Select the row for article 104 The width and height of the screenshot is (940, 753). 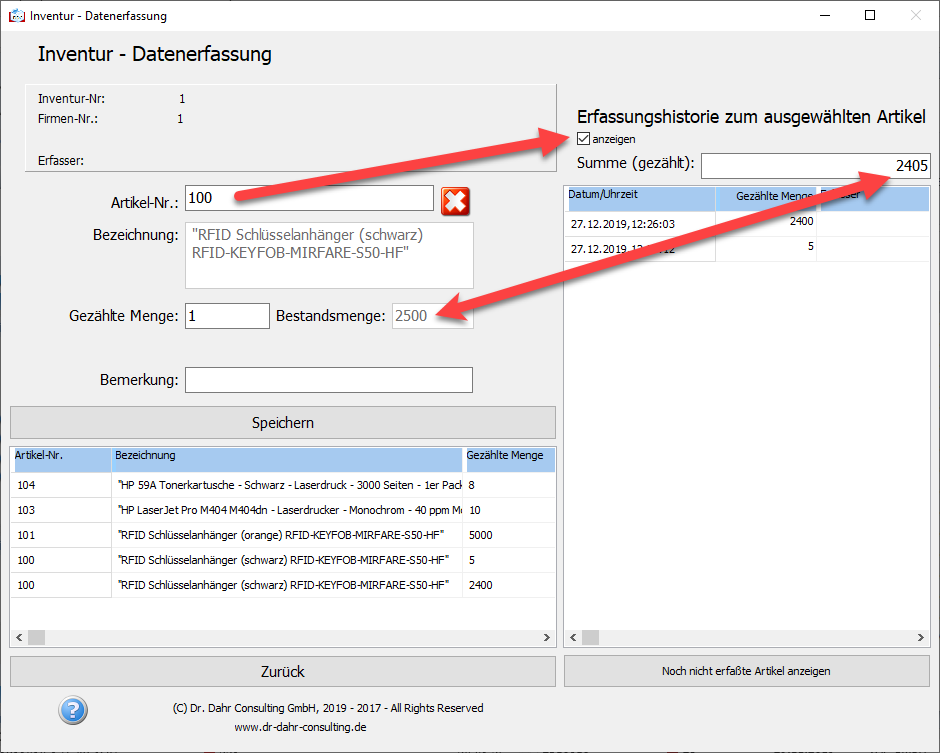click(282, 485)
